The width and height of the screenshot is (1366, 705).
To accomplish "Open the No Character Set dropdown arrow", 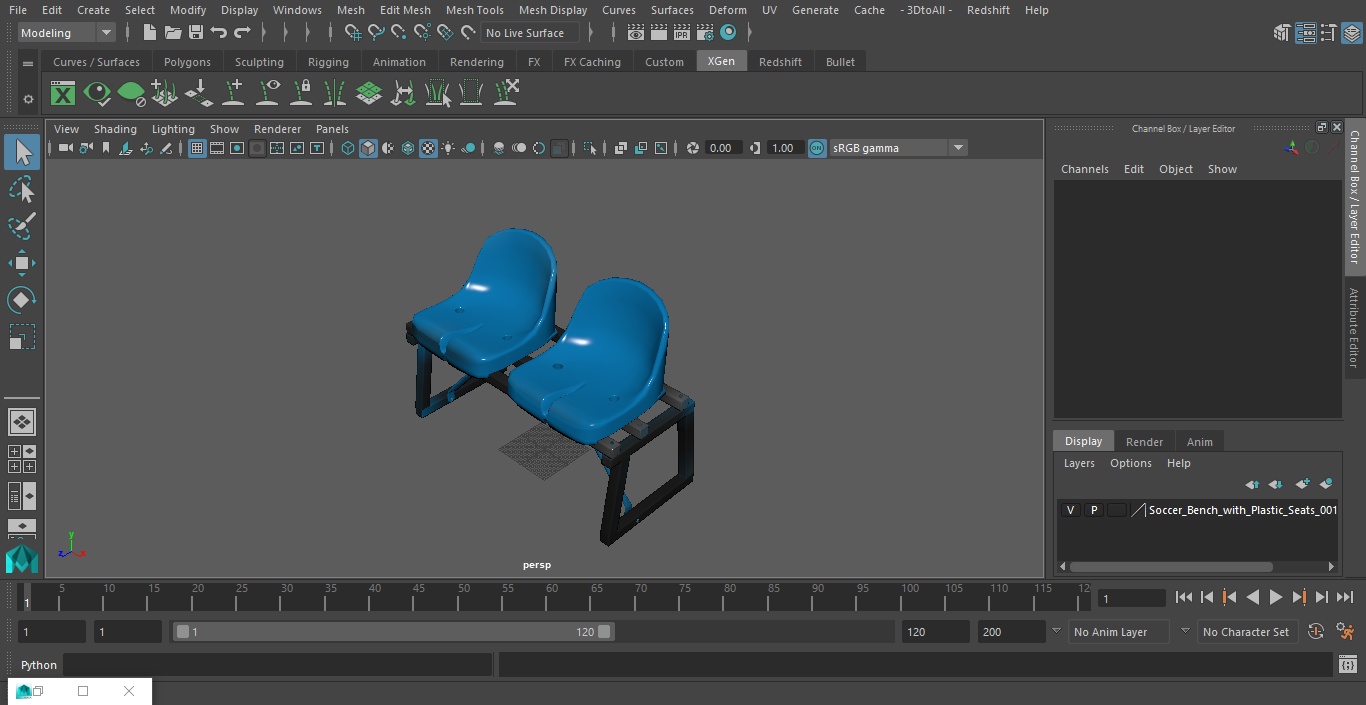I will [1185, 631].
